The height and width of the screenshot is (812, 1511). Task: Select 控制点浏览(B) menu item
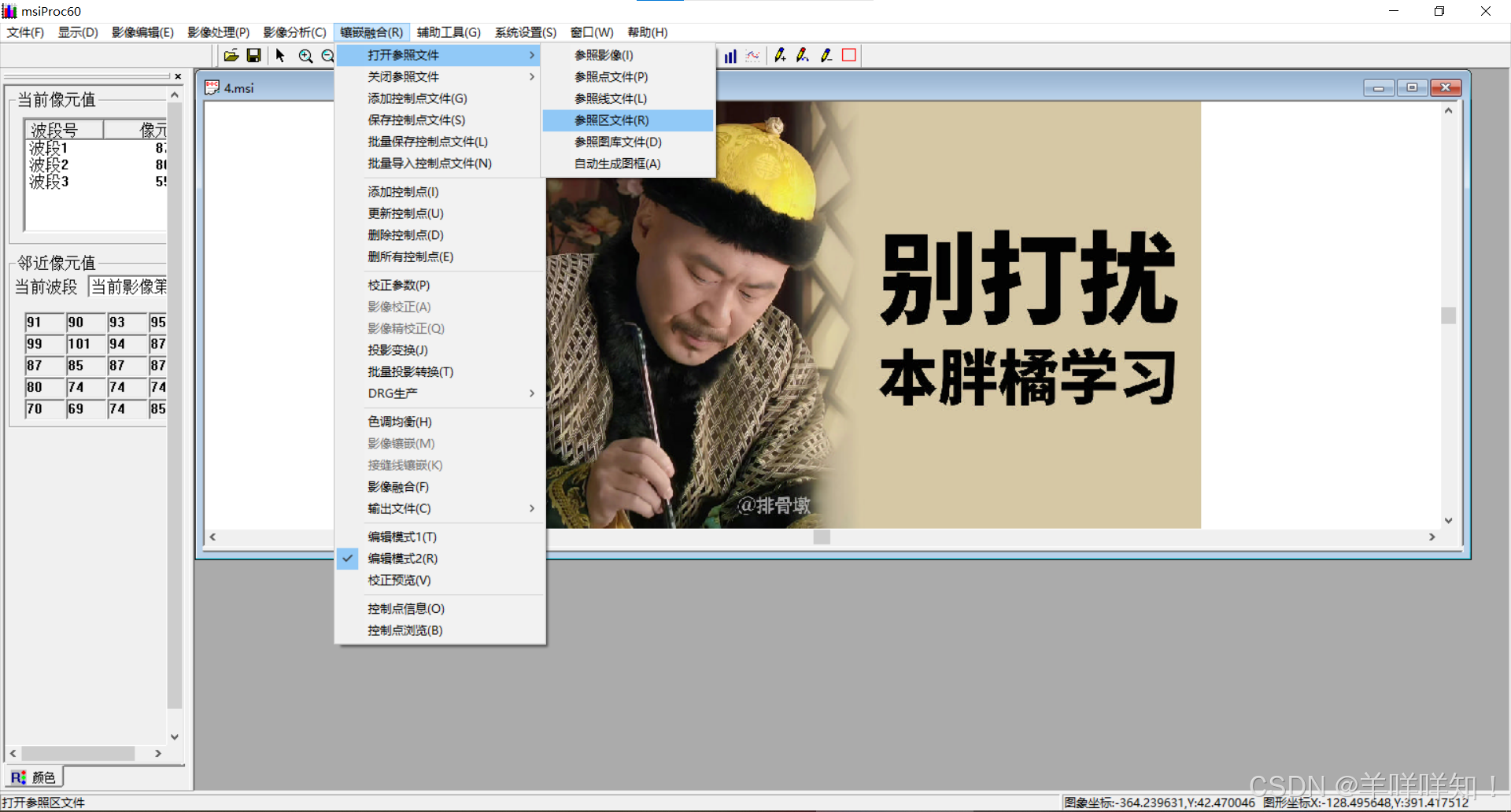(x=439, y=630)
